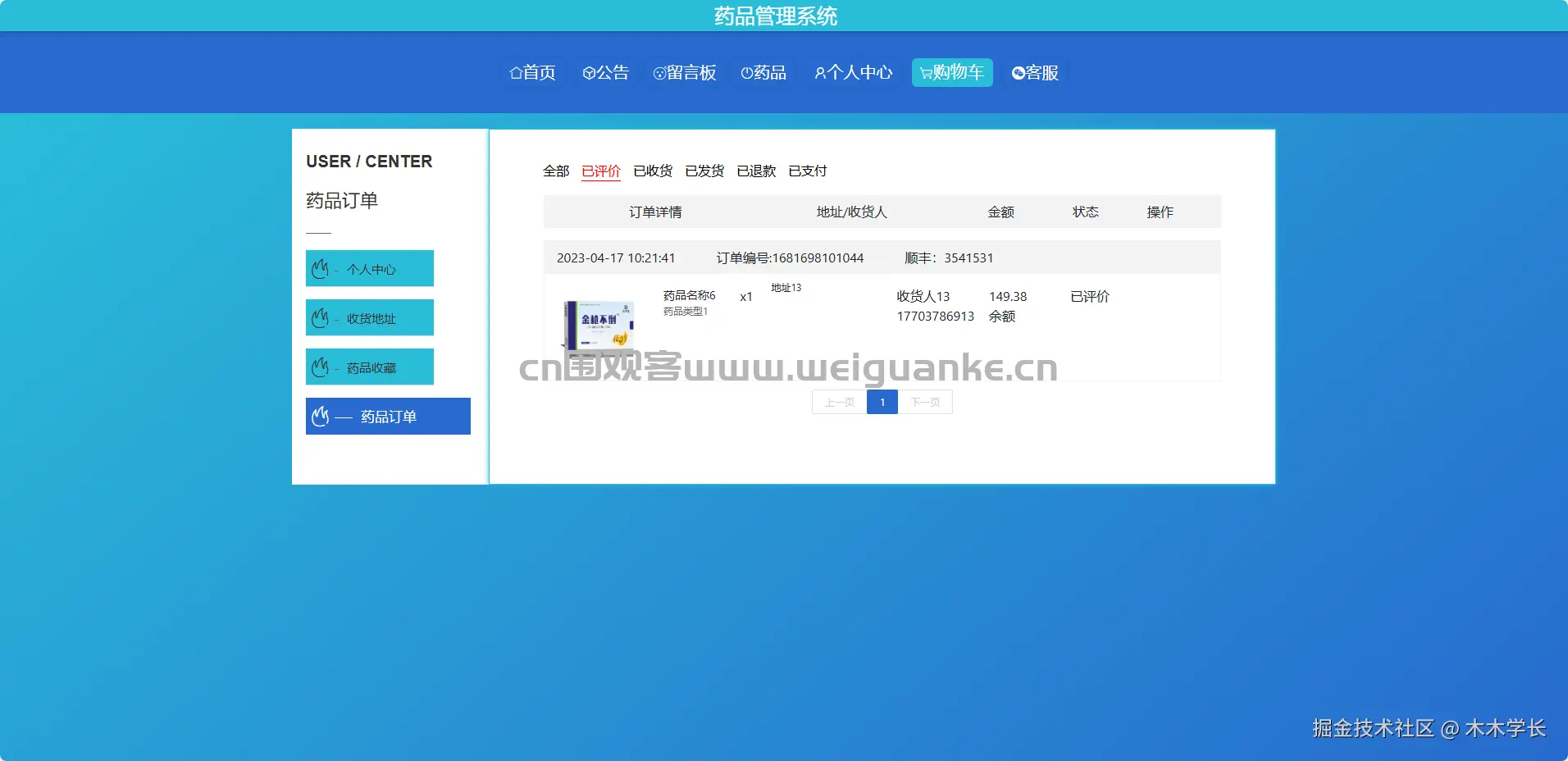The image size is (1568, 761).
Task: Click the phone number 17703786913
Action: tap(936, 316)
